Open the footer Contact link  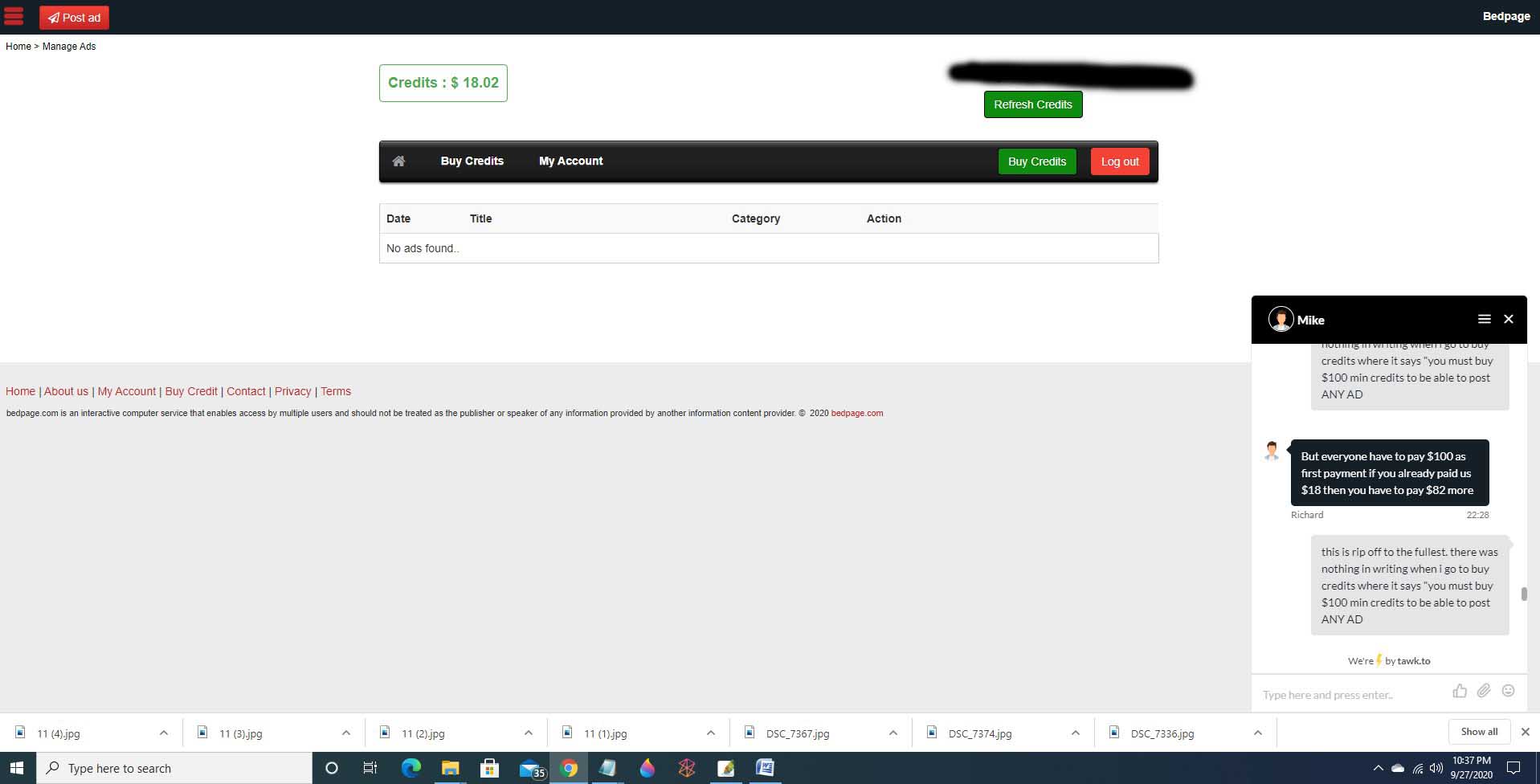[246, 391]
